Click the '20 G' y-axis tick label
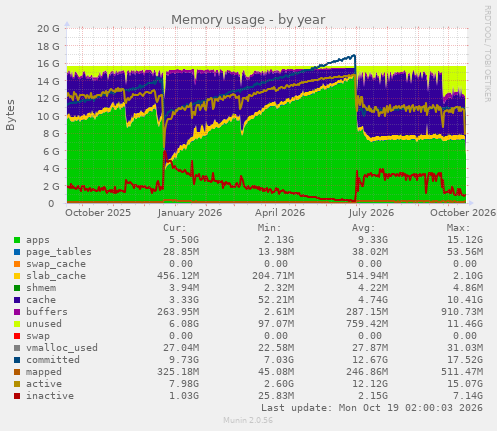This screenshot has height=431, width=497. pos(48,29)
